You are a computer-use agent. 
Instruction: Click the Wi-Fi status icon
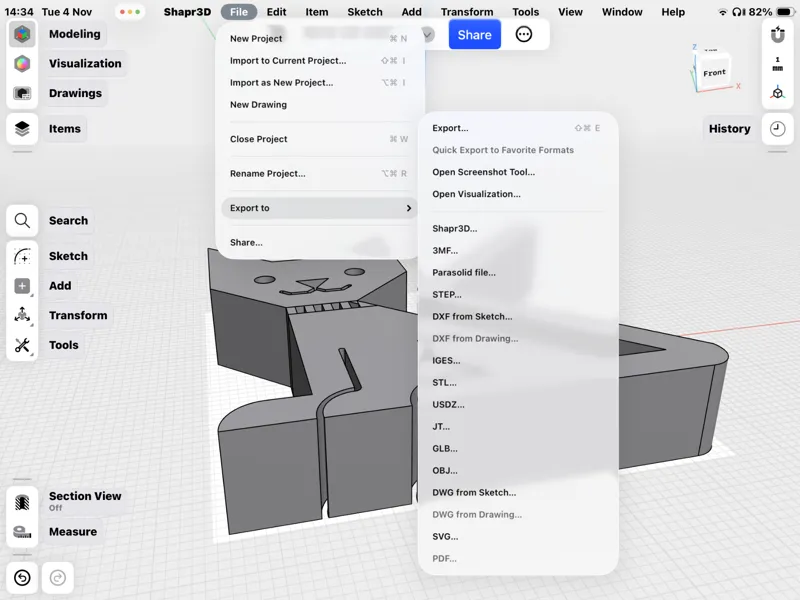(722, 12)
